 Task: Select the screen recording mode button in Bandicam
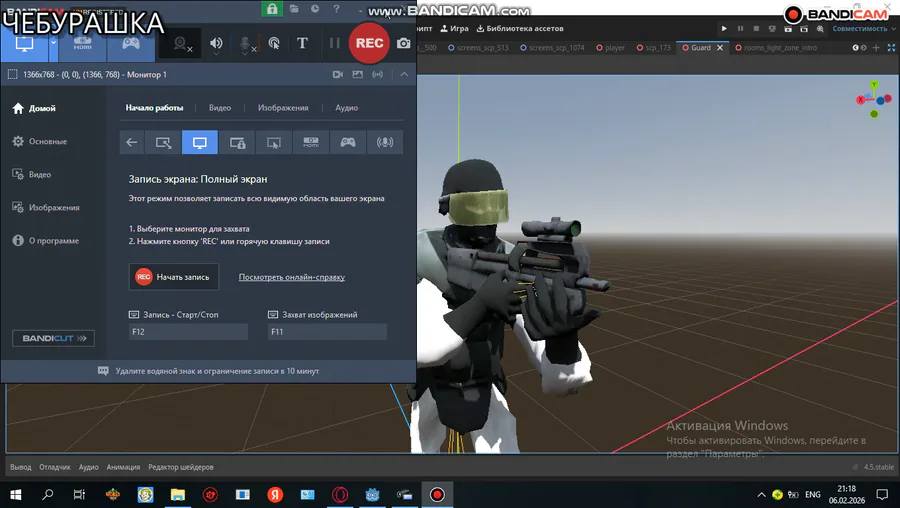[x=24, y=44]
